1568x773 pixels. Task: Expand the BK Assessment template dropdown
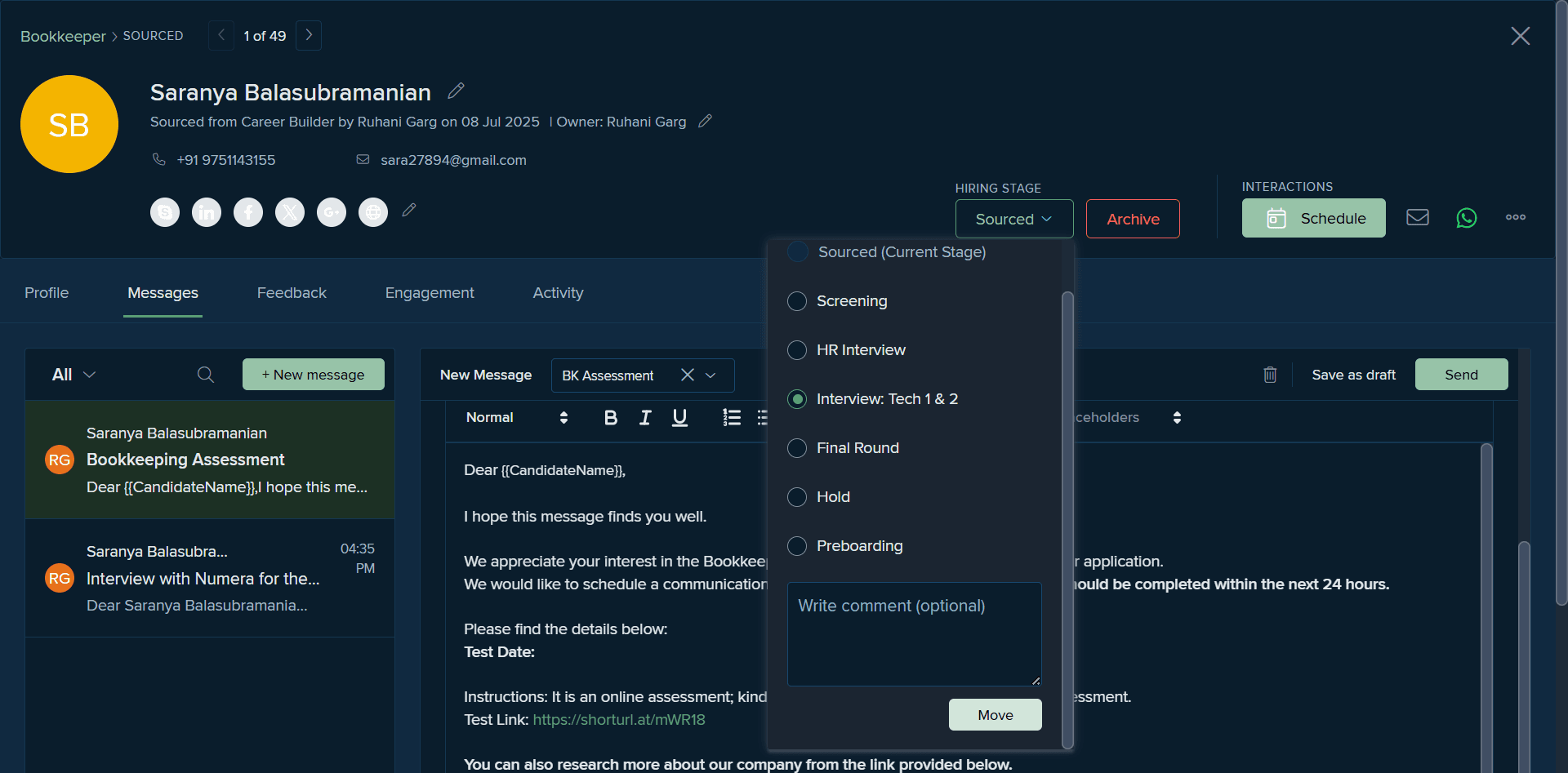coord(710,375)
